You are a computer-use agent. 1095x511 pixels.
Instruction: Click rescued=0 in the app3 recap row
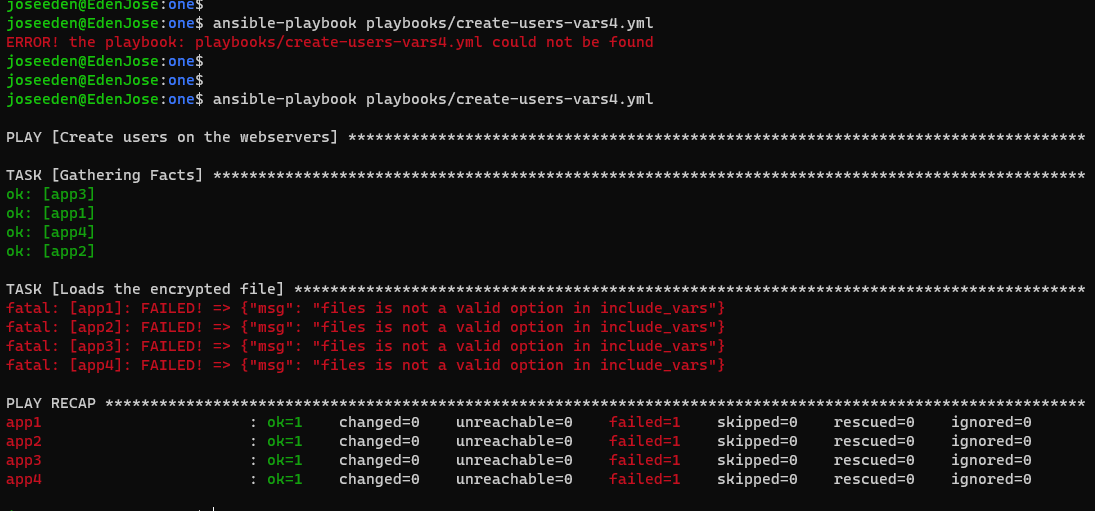874,460
